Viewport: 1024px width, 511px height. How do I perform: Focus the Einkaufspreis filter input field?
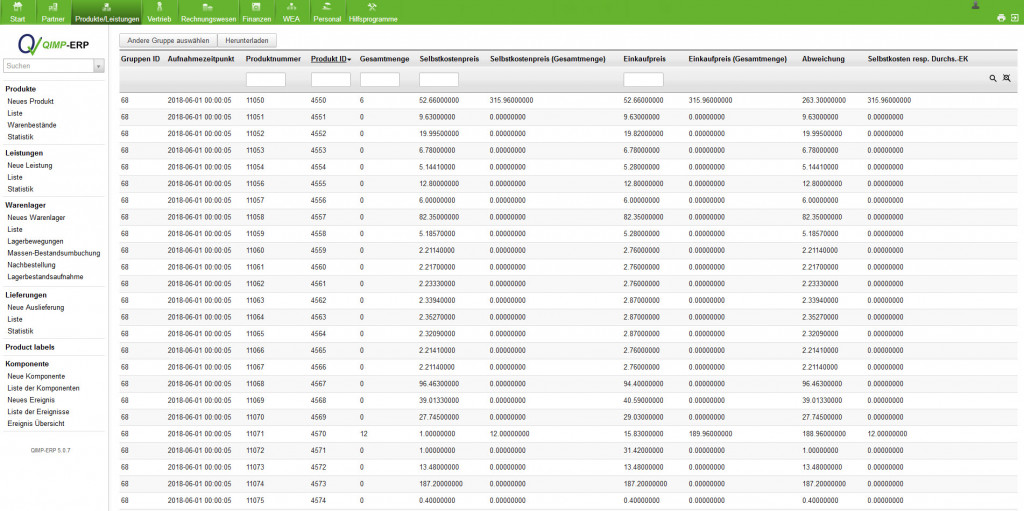(x=643, y=79)
